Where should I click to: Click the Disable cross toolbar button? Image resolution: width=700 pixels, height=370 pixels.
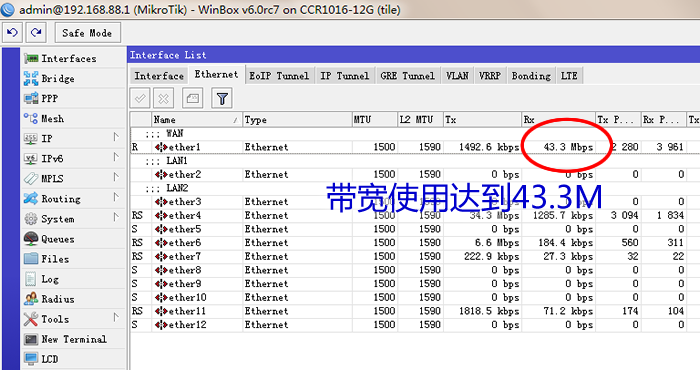coord(163,98)
